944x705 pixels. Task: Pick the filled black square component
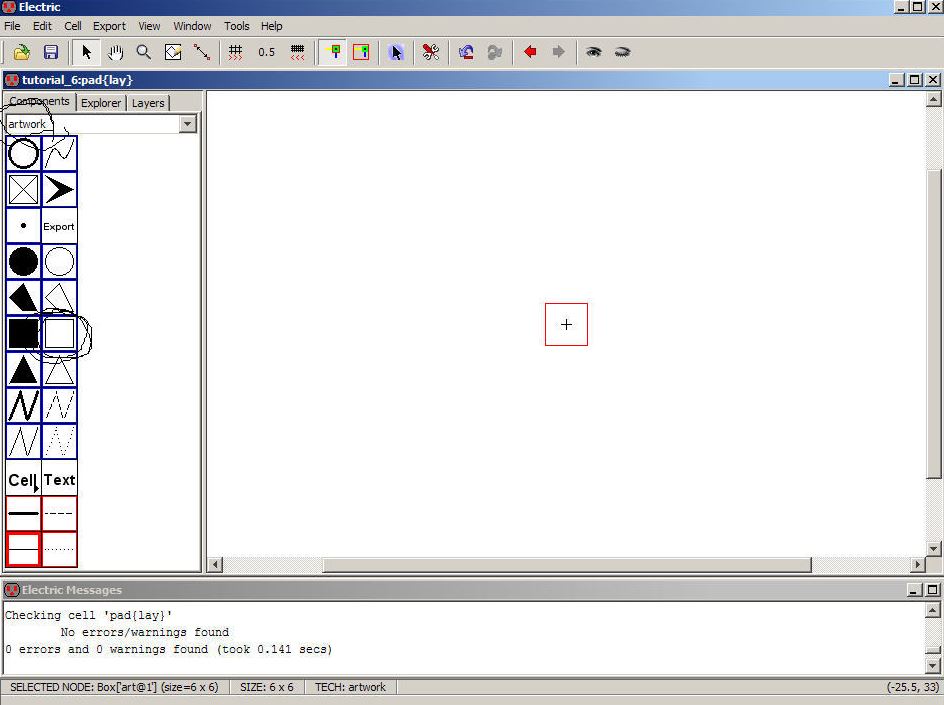(23, 334)
